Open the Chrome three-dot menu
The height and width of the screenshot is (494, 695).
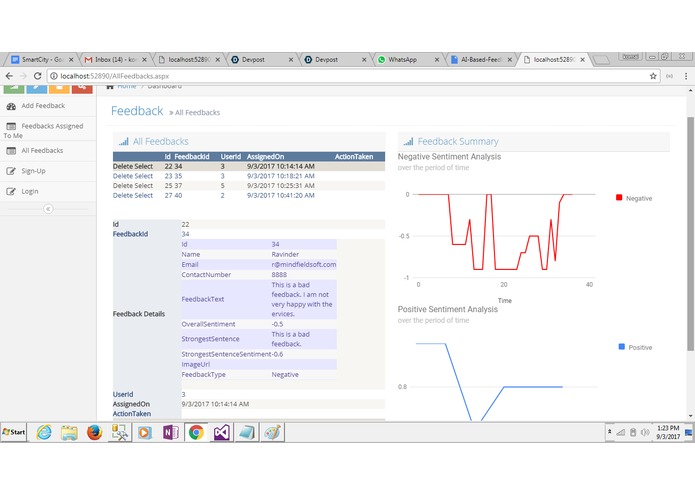[x=686, y=76]
